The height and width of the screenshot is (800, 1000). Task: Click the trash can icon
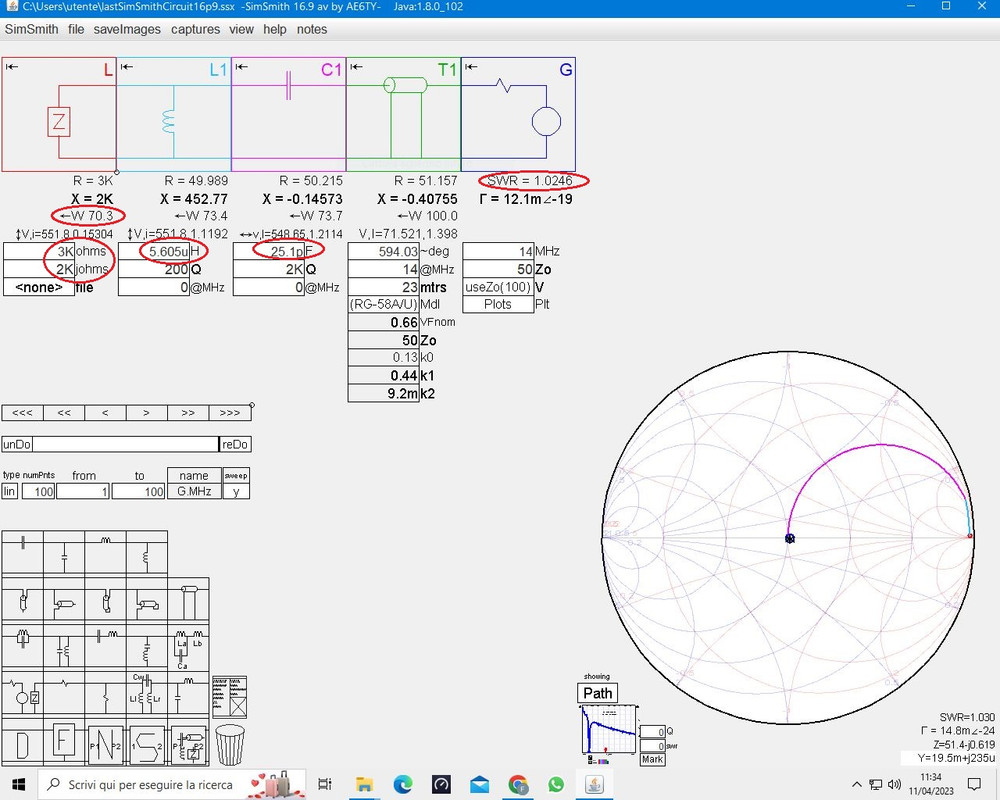pos(230,744)
